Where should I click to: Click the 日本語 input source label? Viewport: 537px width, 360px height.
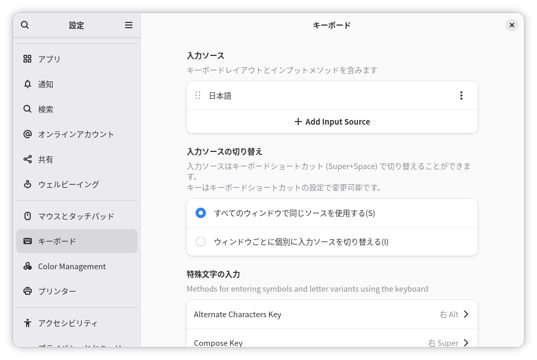220,96
